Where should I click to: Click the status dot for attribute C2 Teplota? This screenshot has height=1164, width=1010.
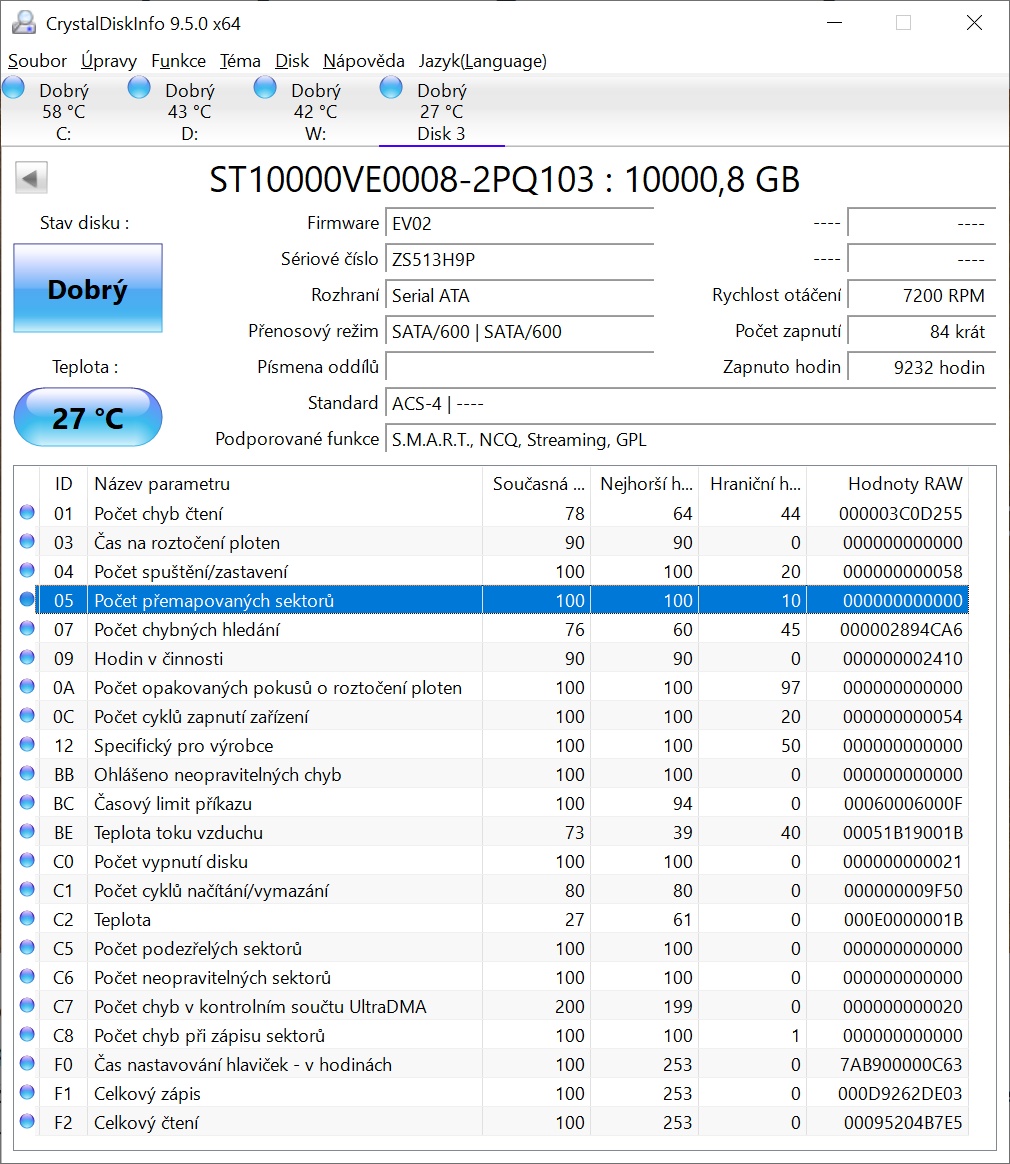[x=27, y=918]
